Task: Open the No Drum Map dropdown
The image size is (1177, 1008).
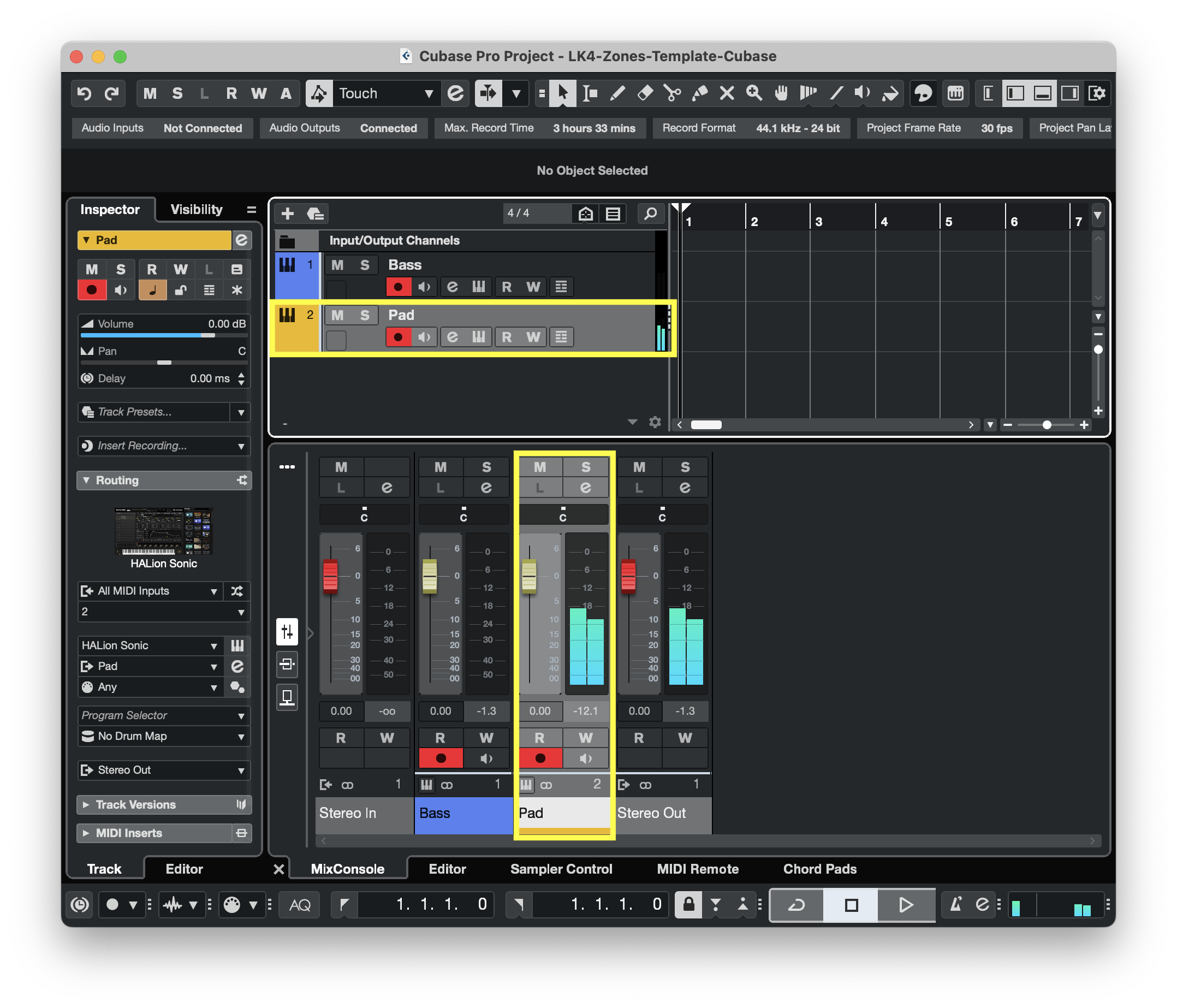Action: [165, 736]
